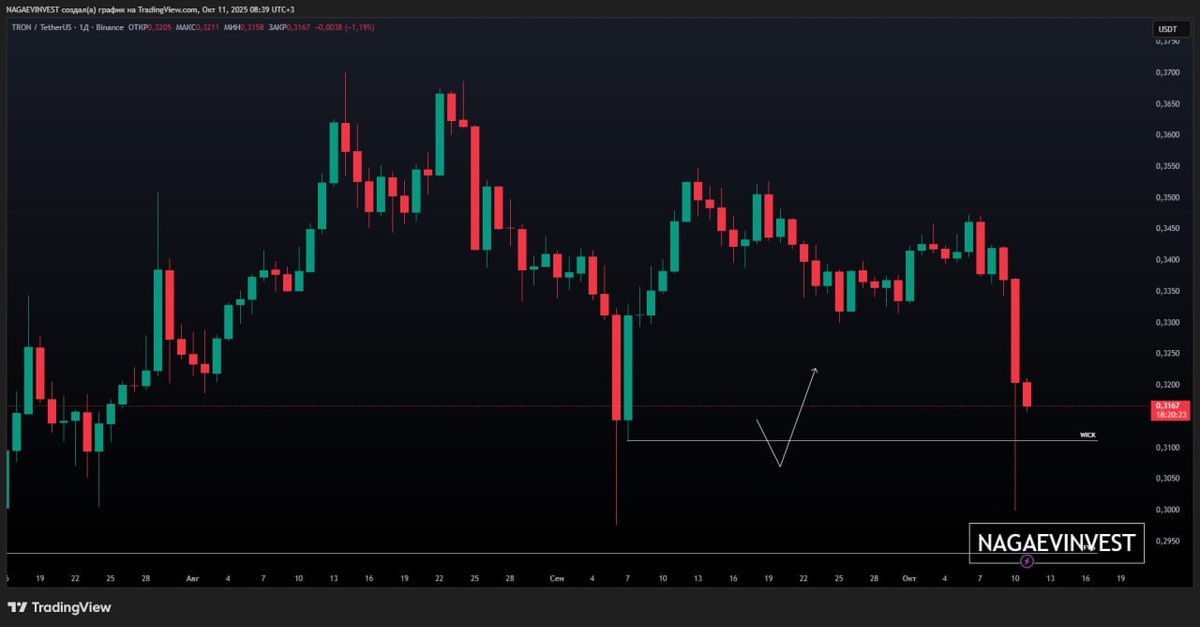Click the 0,3100 price axis label

click(1168, 447)
